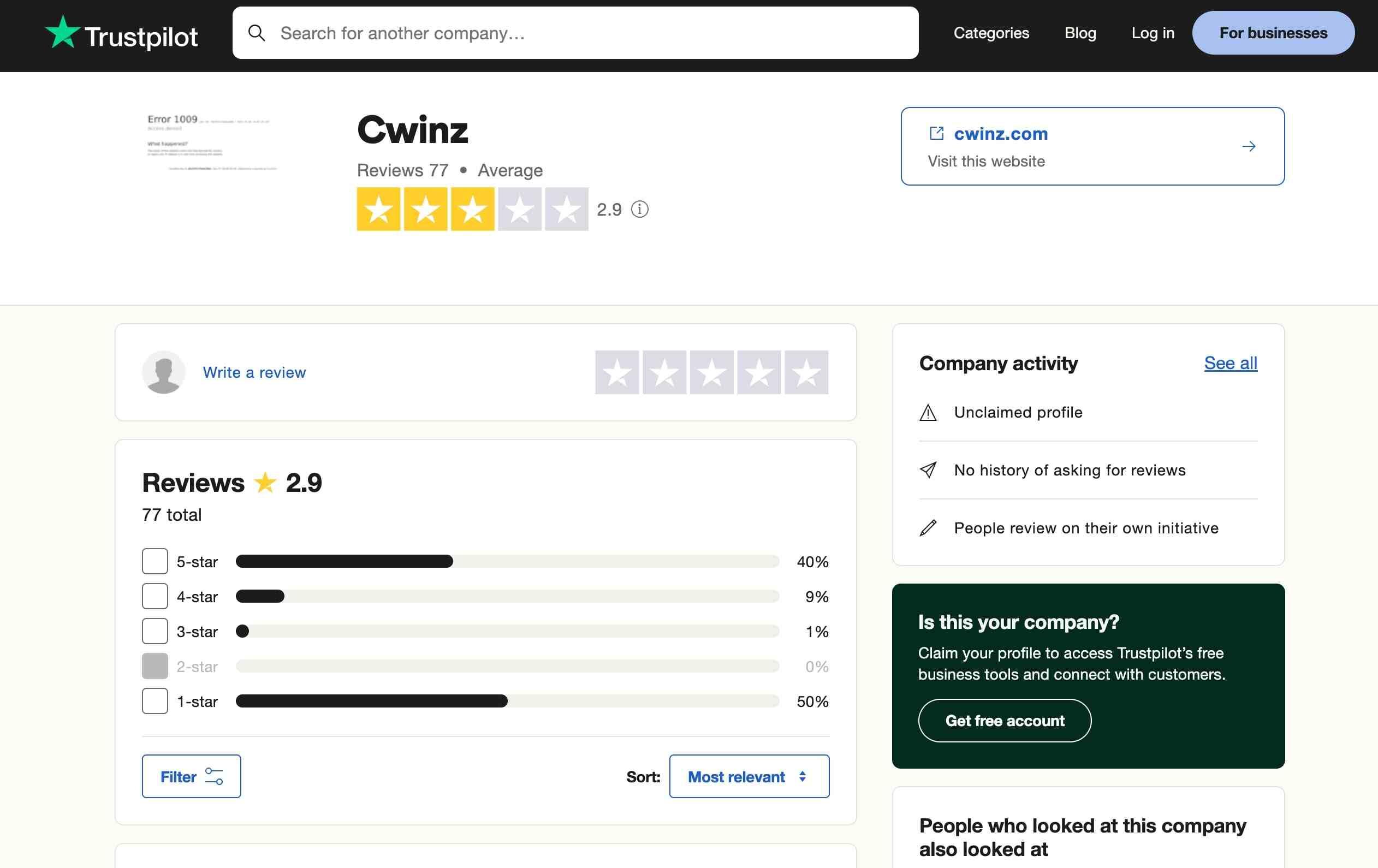Open the Filter options panel
This screenshot has width=1378, height=868.
191,776
